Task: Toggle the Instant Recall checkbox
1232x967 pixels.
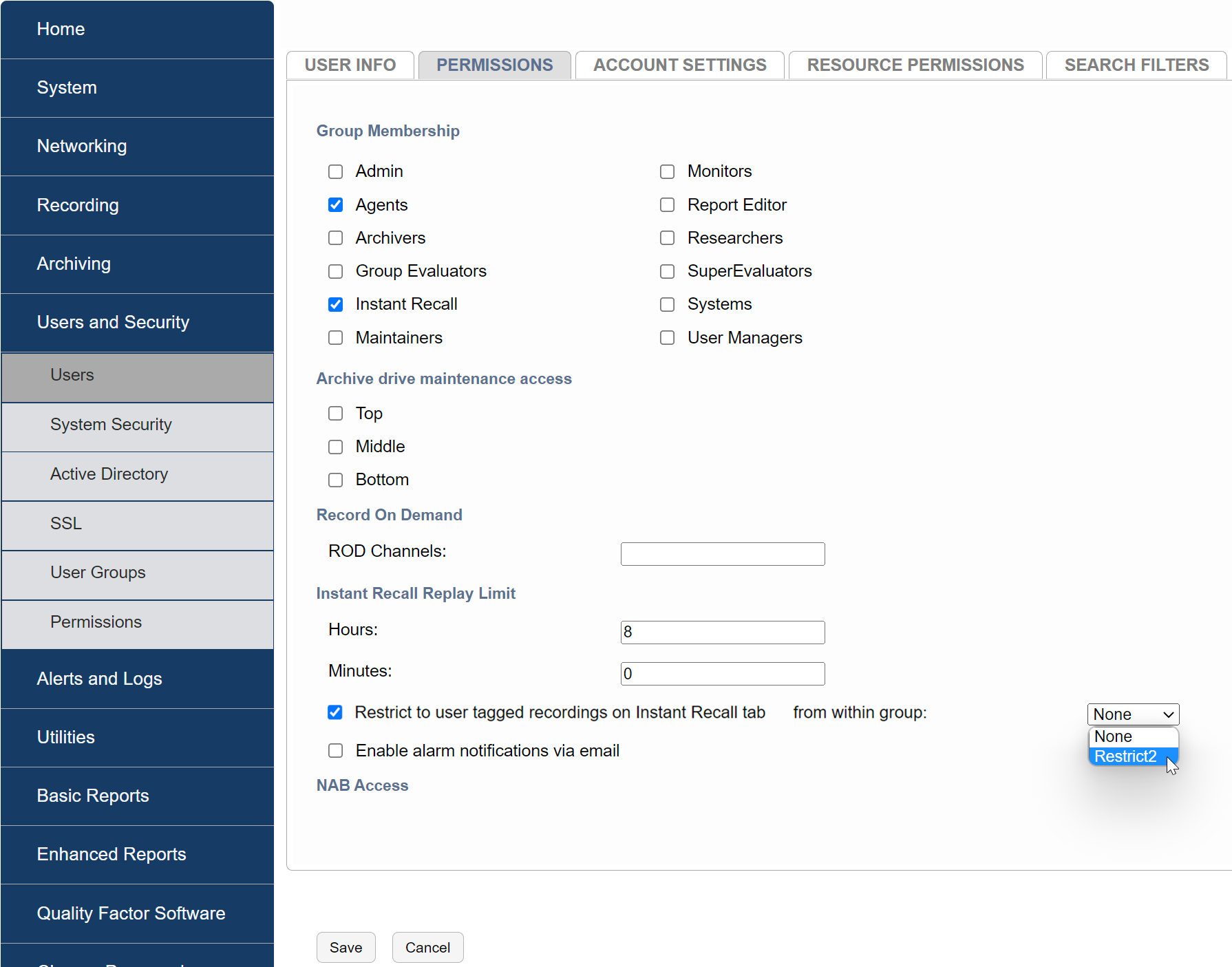Action: point(335,304)
